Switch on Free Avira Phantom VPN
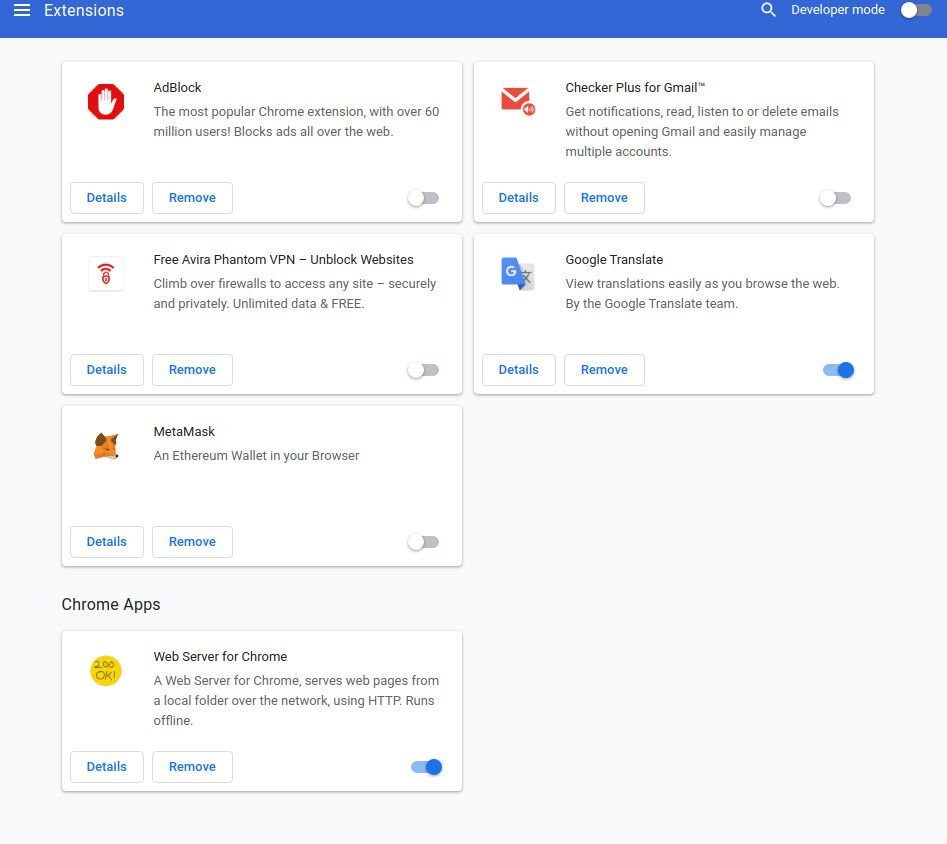947x844 pixels. 423,370
